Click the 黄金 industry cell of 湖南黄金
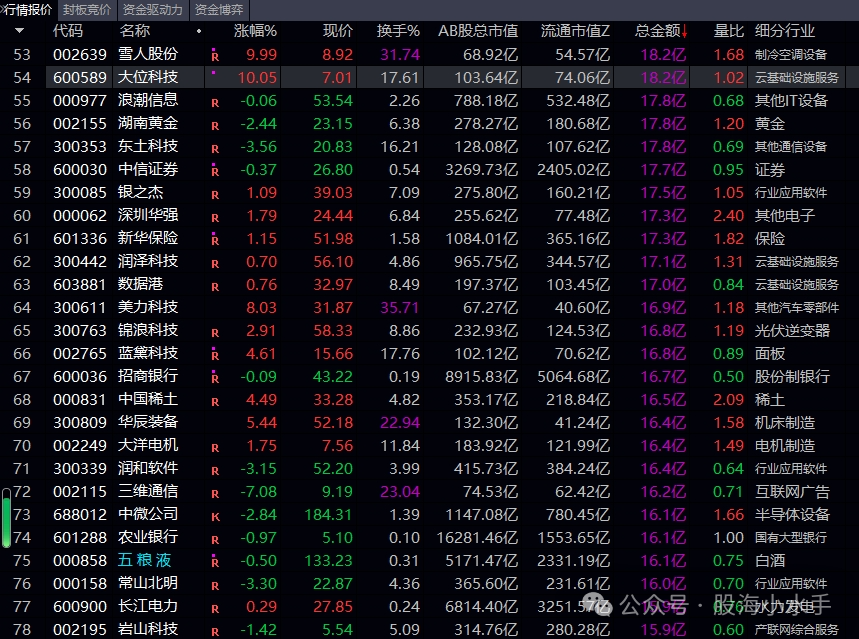The width and height of the screenshot is (859, 639). [770, 123]
